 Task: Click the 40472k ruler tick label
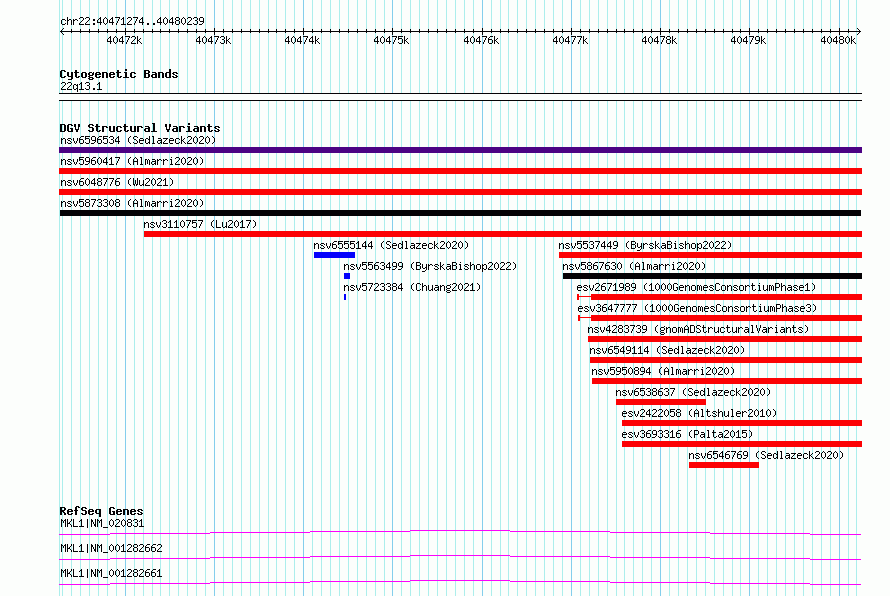[x=124, y=40]
